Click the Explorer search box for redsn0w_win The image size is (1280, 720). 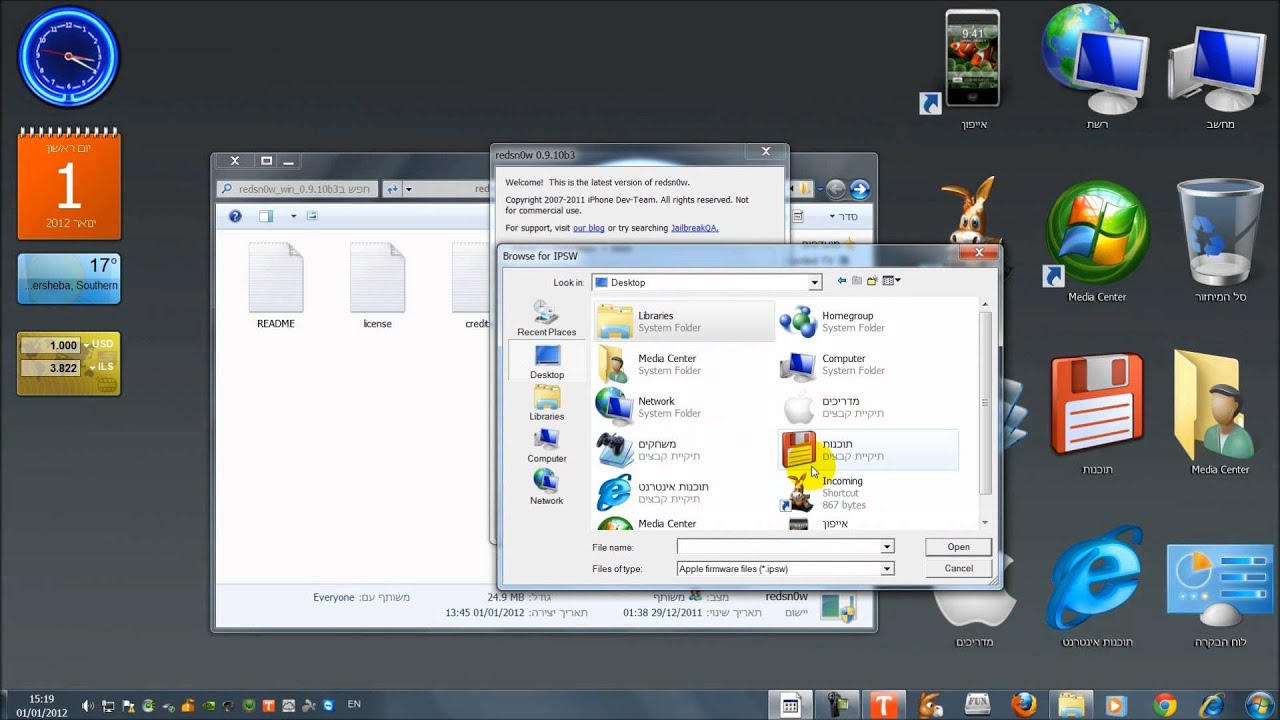point(297,189)
